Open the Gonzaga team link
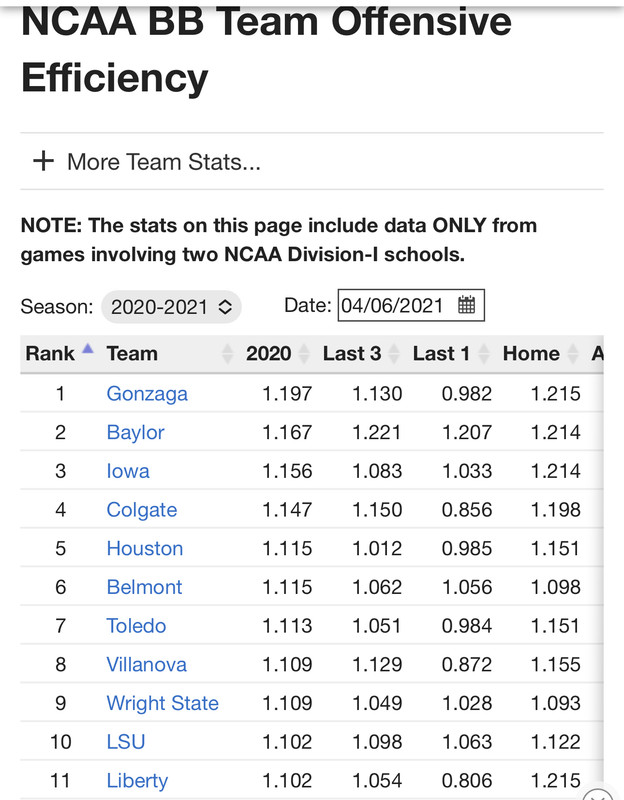Image resolution: width=624 pixels, height=800 pixels. click(x=147, y=393)
